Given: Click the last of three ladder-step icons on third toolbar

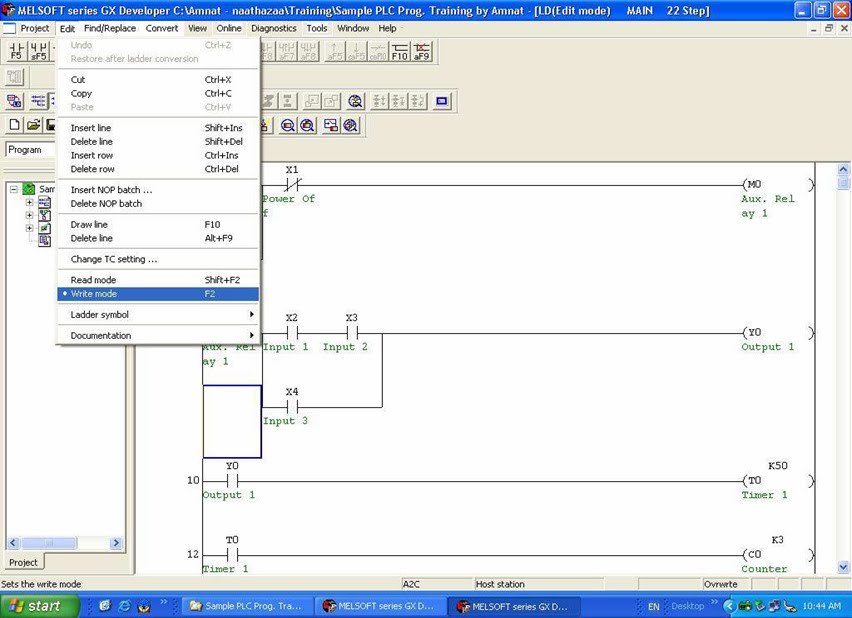Looking at the screenshot, I should click(x=418, y=101).
